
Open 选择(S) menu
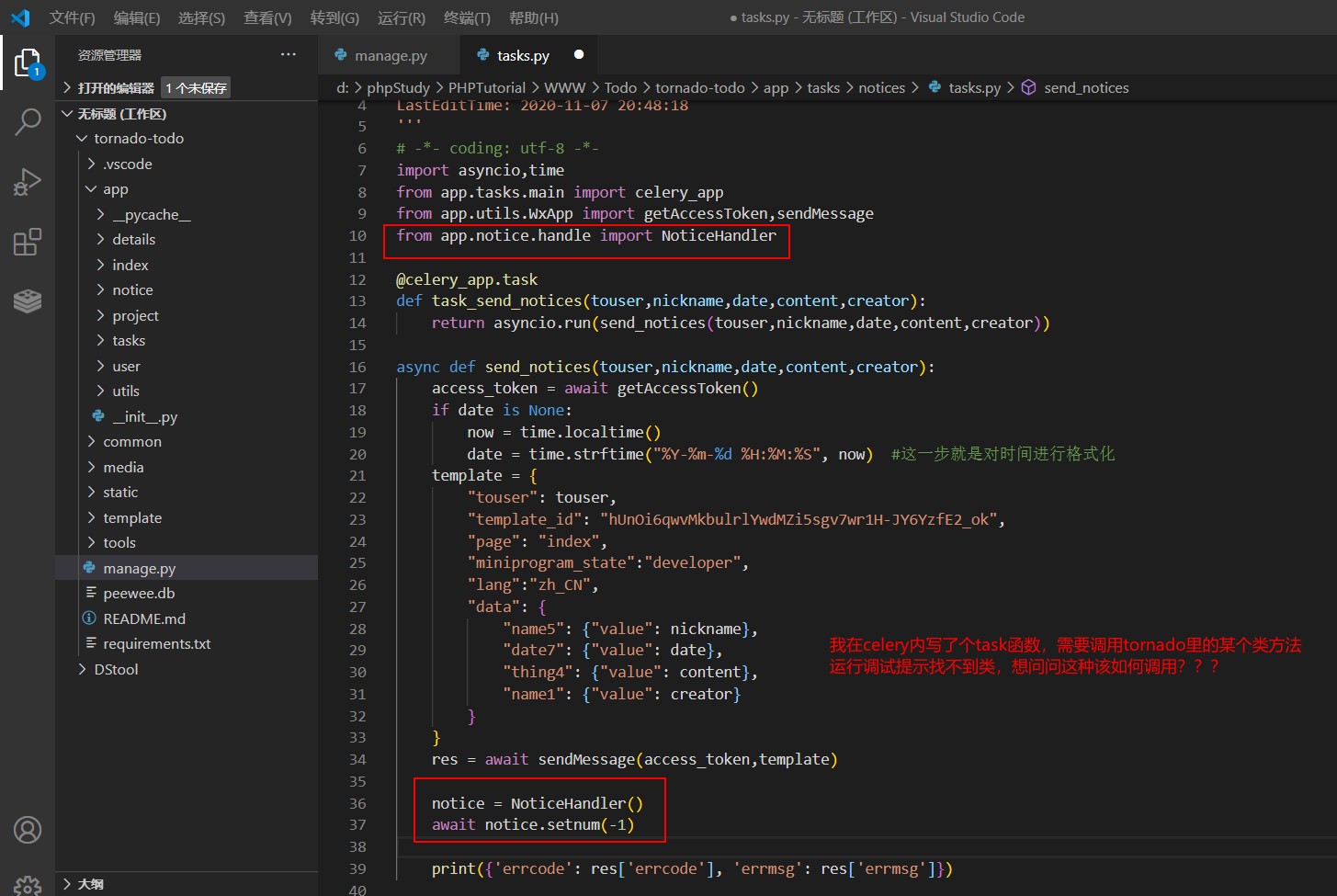[x=201, y=17]
